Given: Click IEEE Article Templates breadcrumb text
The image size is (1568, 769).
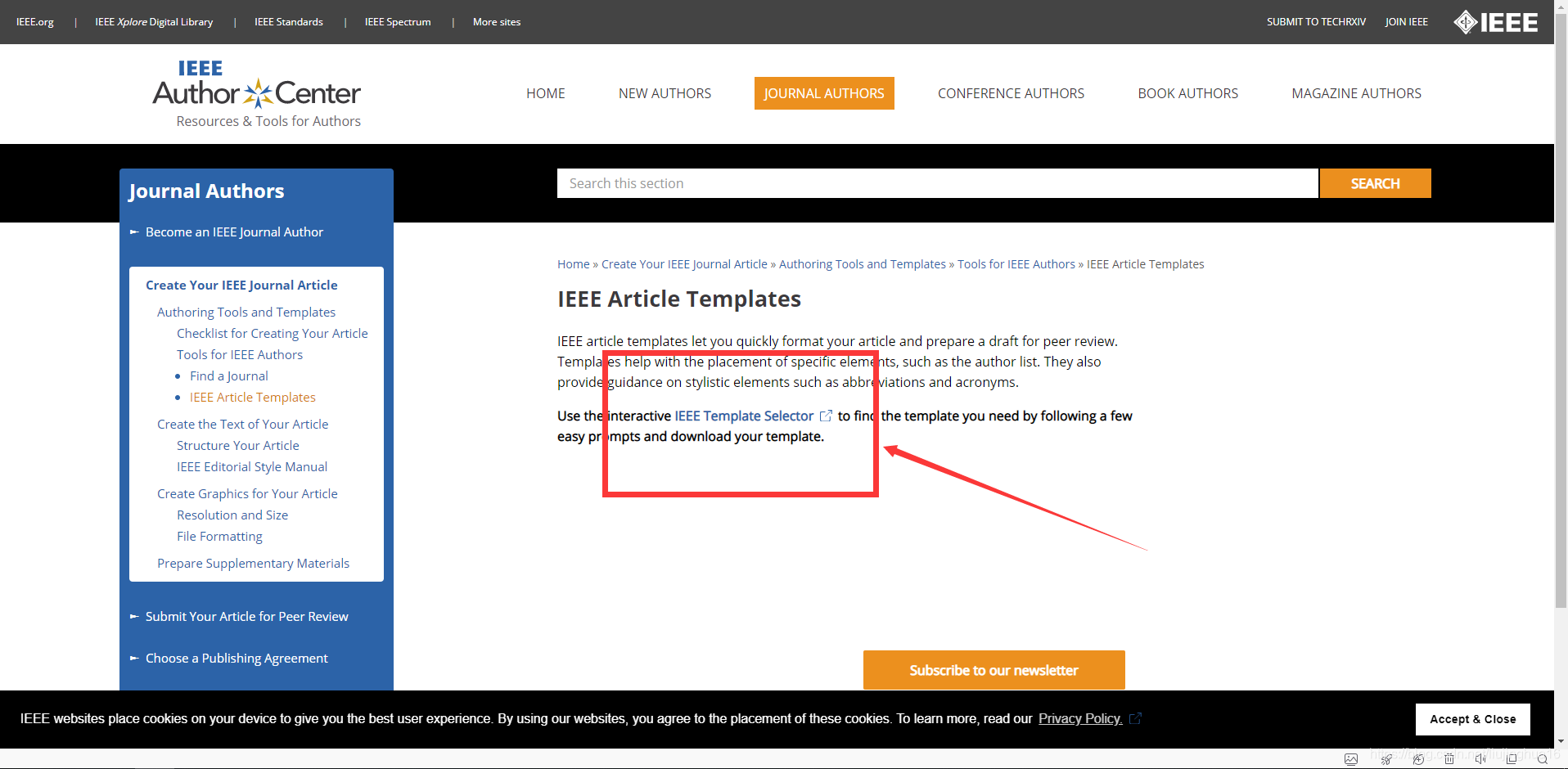Looking at the screenshot, I should pos(1145,264).
